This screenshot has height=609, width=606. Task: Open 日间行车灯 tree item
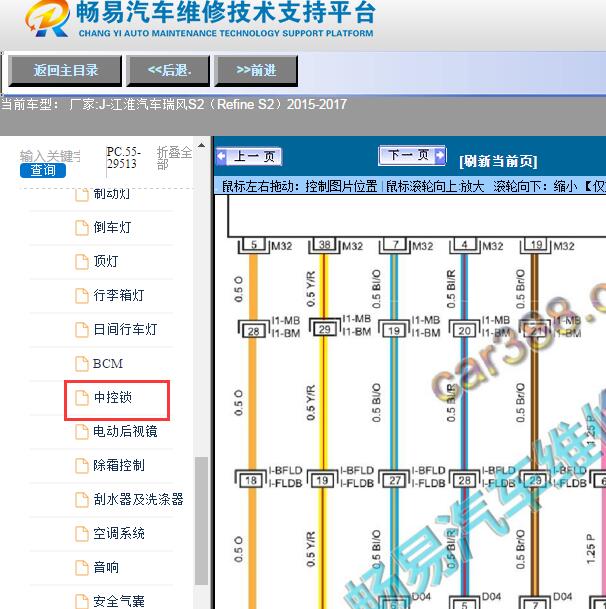click(x=125, y=329)
